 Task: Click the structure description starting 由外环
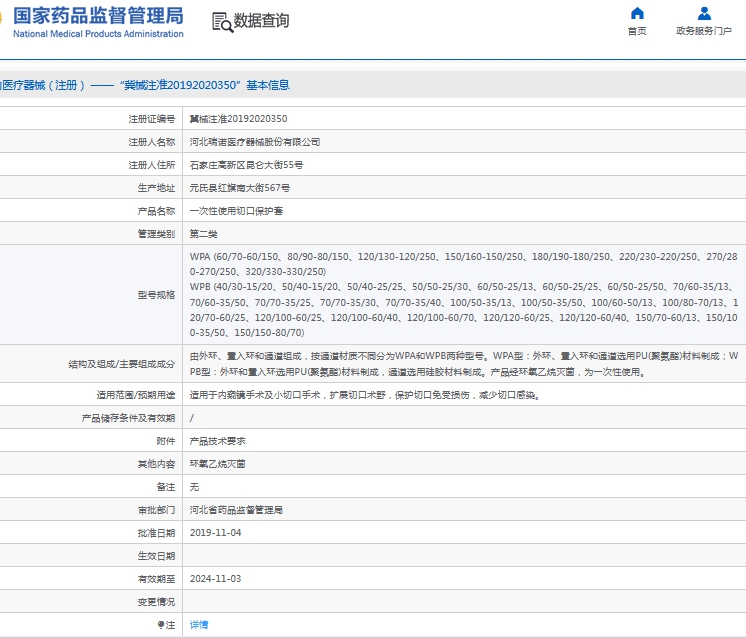pos(463,364)
